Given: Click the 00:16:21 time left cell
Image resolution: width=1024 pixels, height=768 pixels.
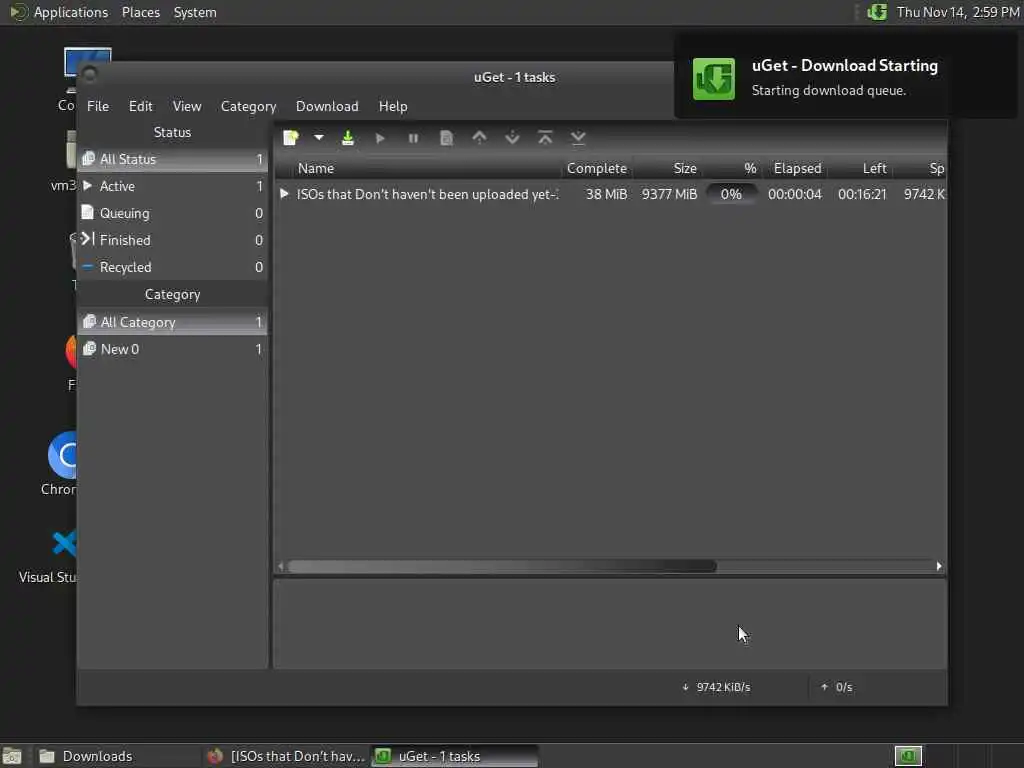Looking at the screenshot, I should (x=862, y=195).
